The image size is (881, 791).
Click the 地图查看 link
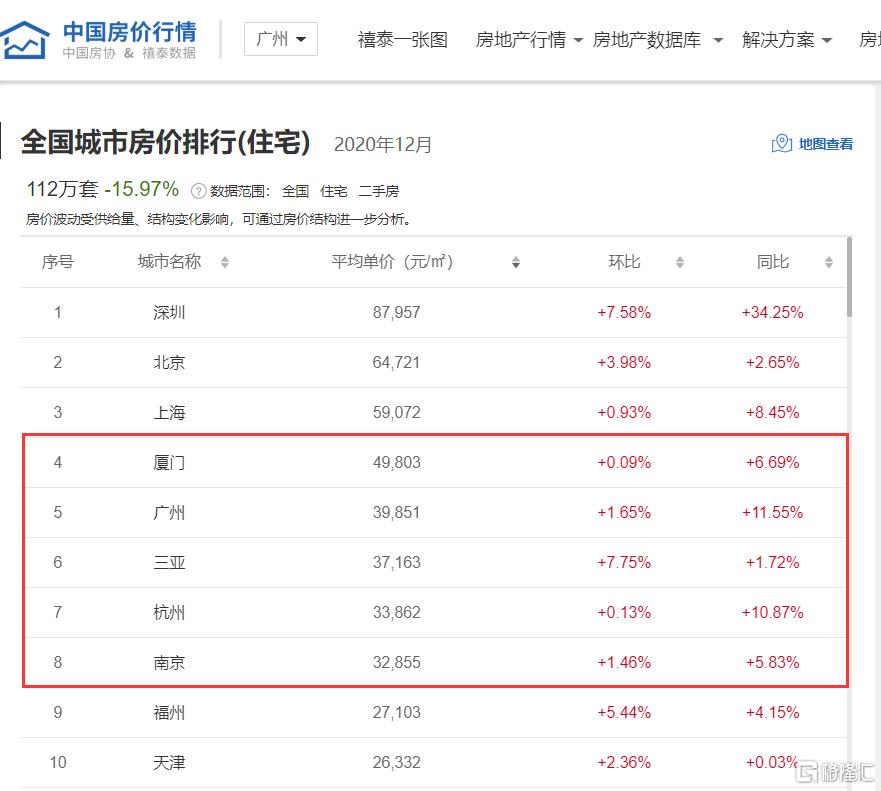823,143
